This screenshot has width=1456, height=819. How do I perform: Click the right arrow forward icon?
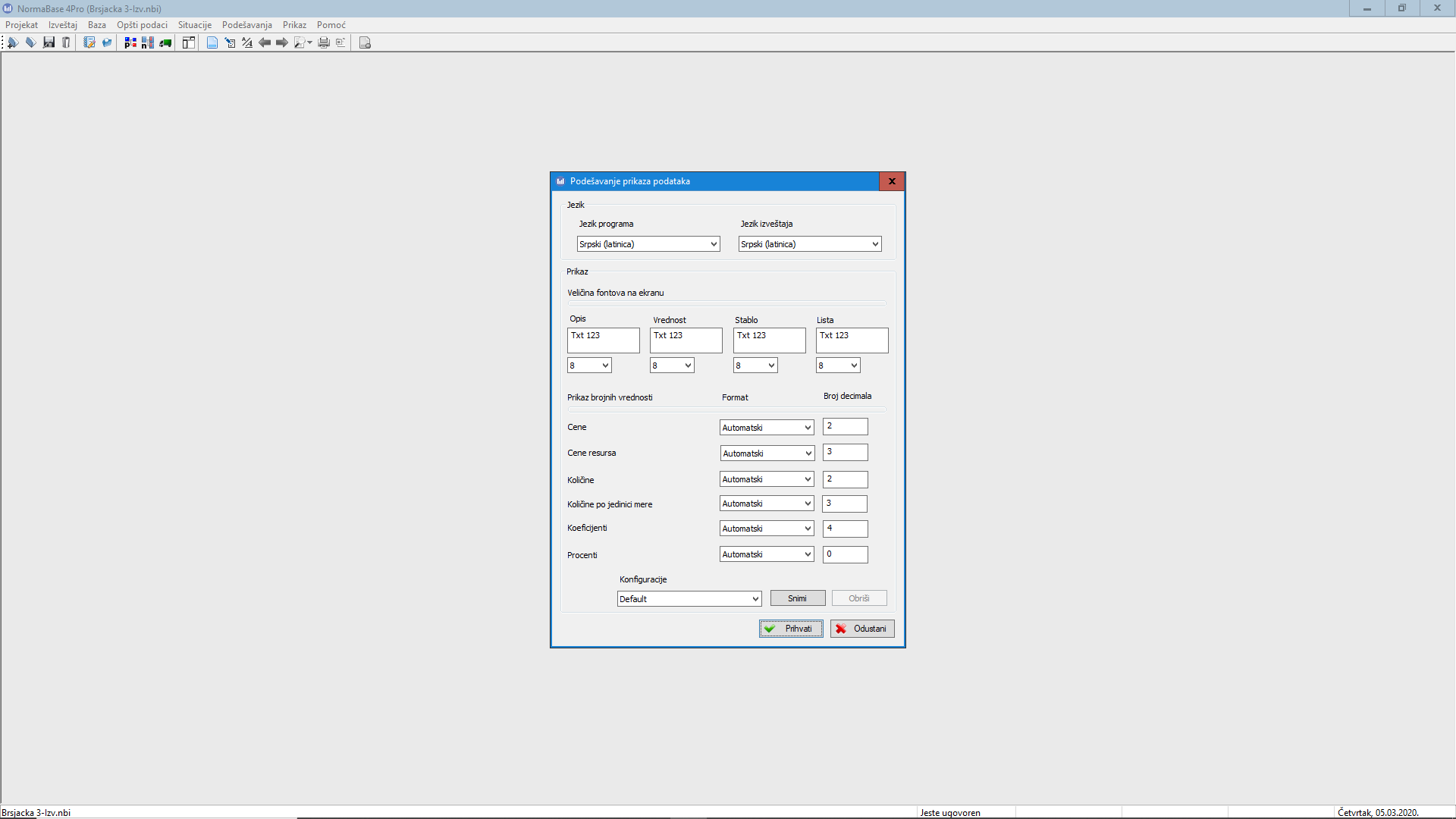click(282, 42)
